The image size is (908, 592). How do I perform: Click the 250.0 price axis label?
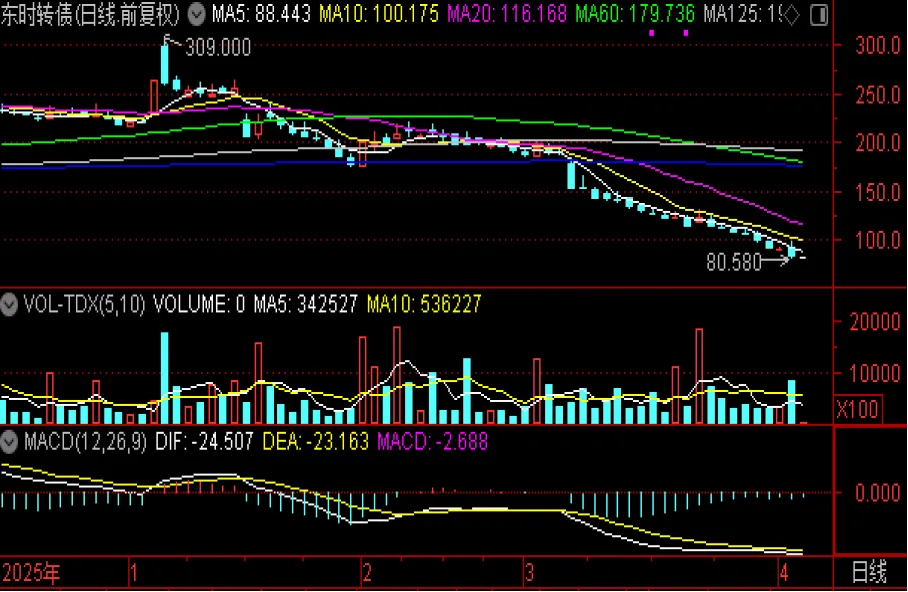878,95
